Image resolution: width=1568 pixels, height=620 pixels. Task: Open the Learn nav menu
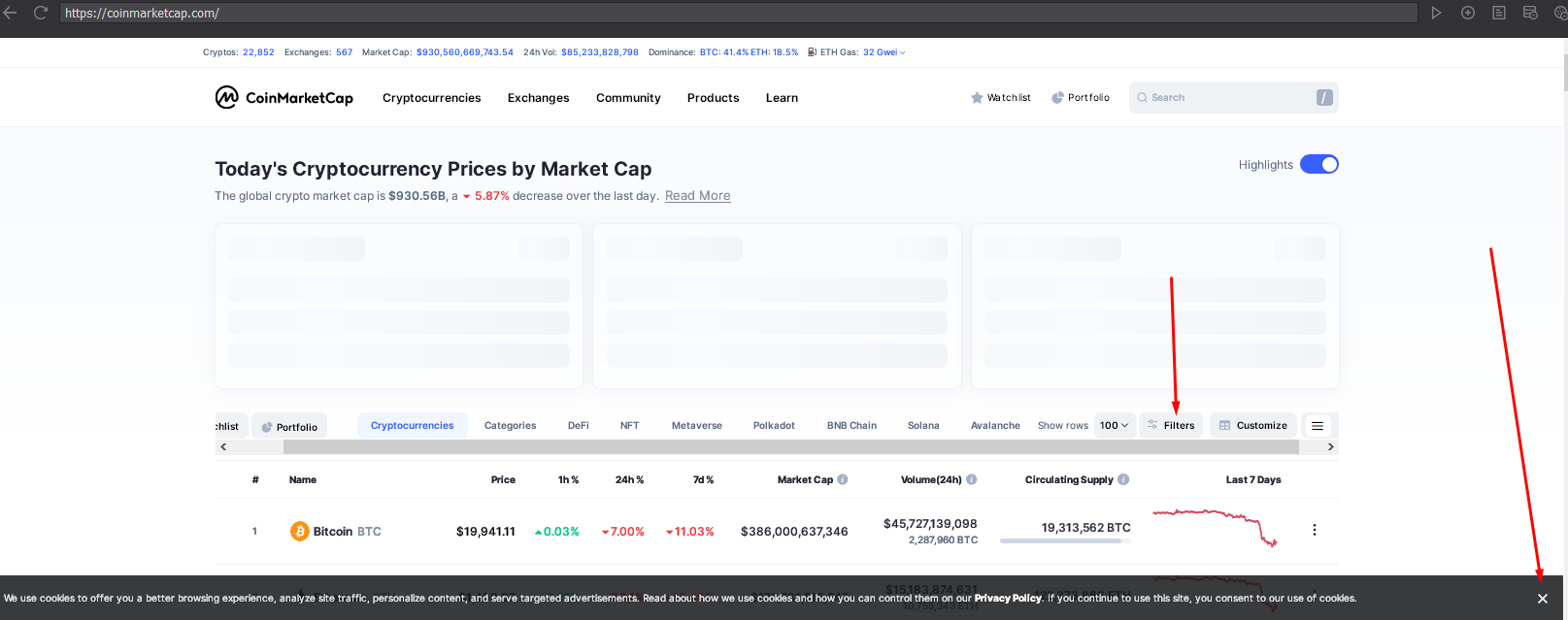point(782,98)
